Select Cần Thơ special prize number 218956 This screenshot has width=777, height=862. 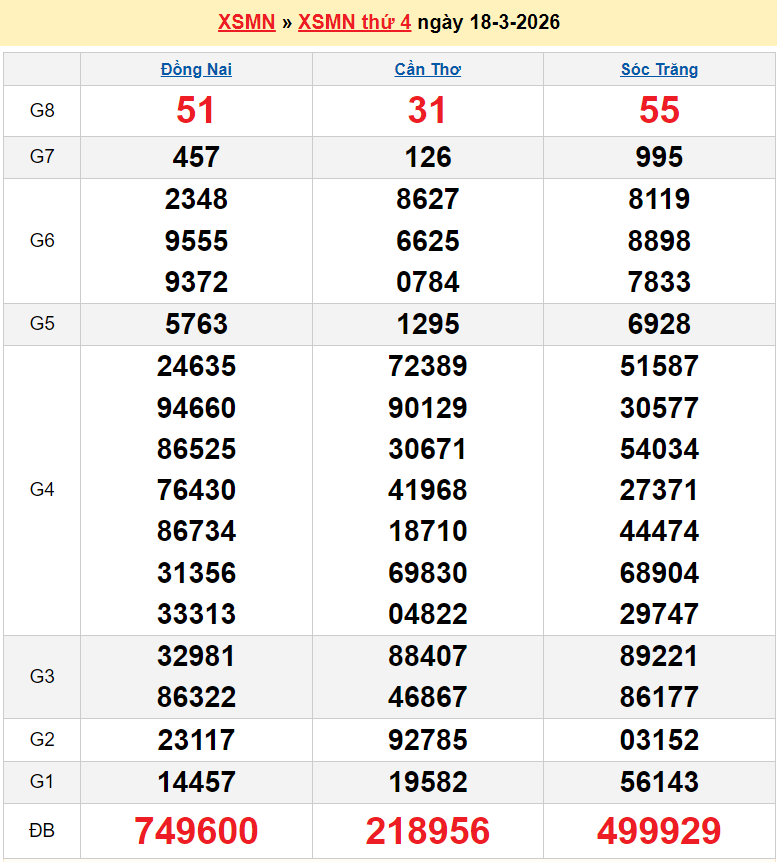point(427,831)
